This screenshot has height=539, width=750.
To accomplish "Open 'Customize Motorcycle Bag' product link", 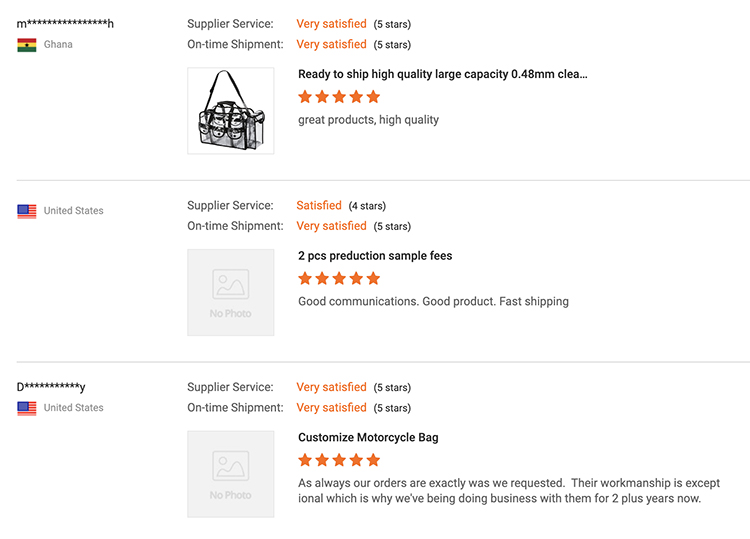I will coord(368,438).
